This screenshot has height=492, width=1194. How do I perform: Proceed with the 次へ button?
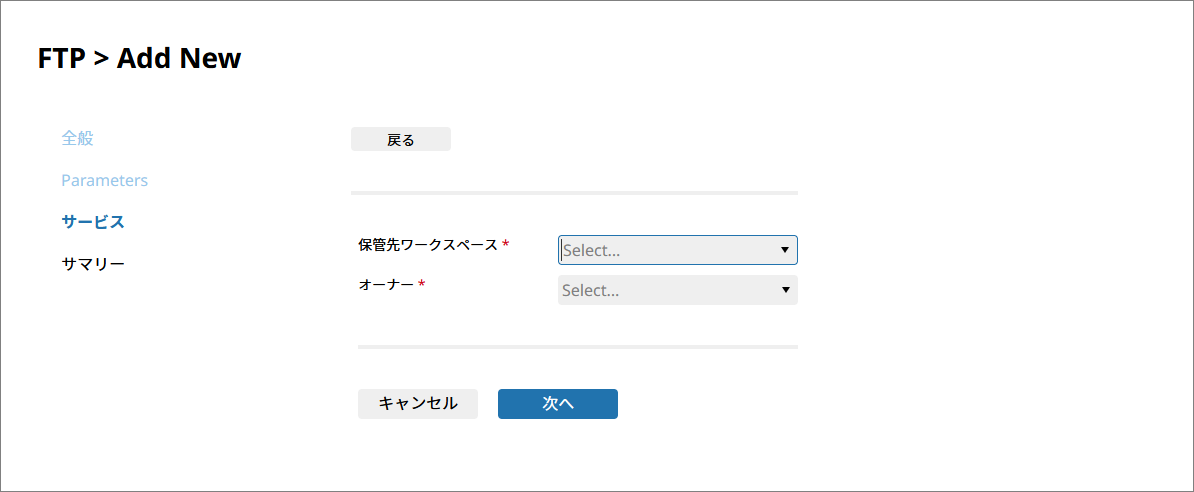coord(557,404)
